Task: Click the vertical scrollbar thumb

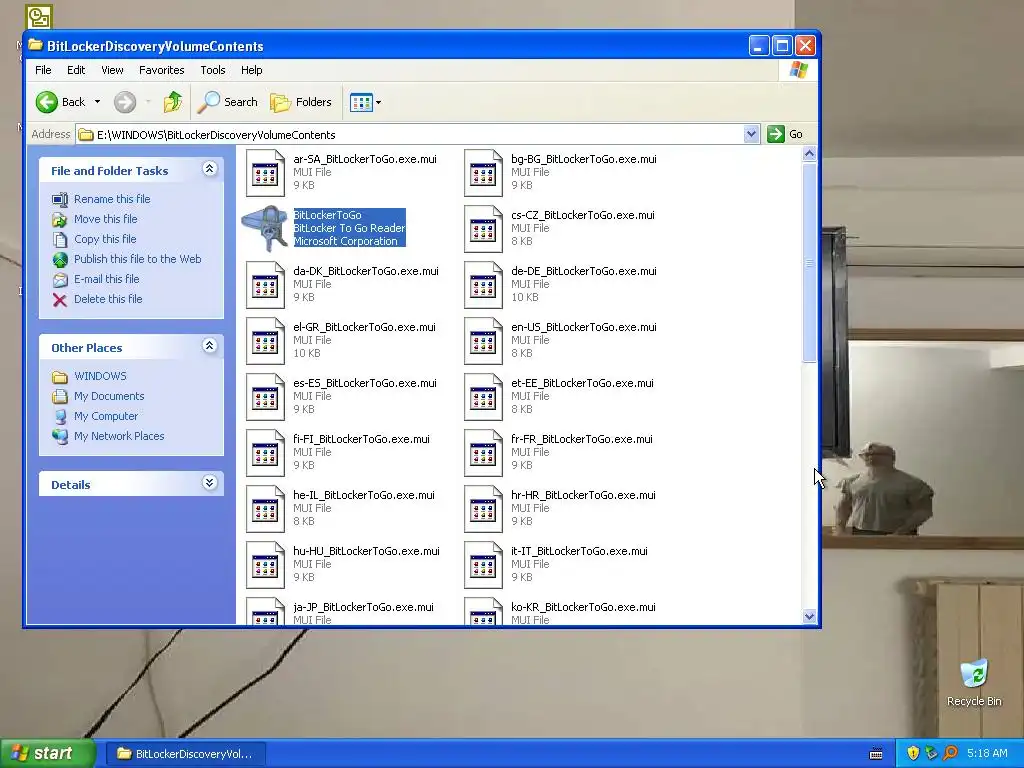Action: (x=809, y=262)
